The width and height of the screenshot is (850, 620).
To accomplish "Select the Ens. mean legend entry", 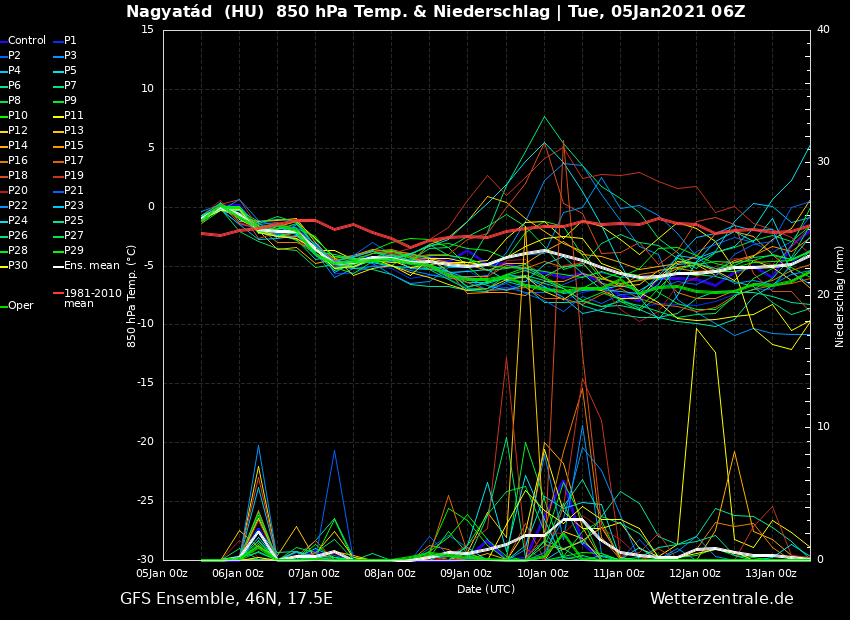I will [91, 266].
